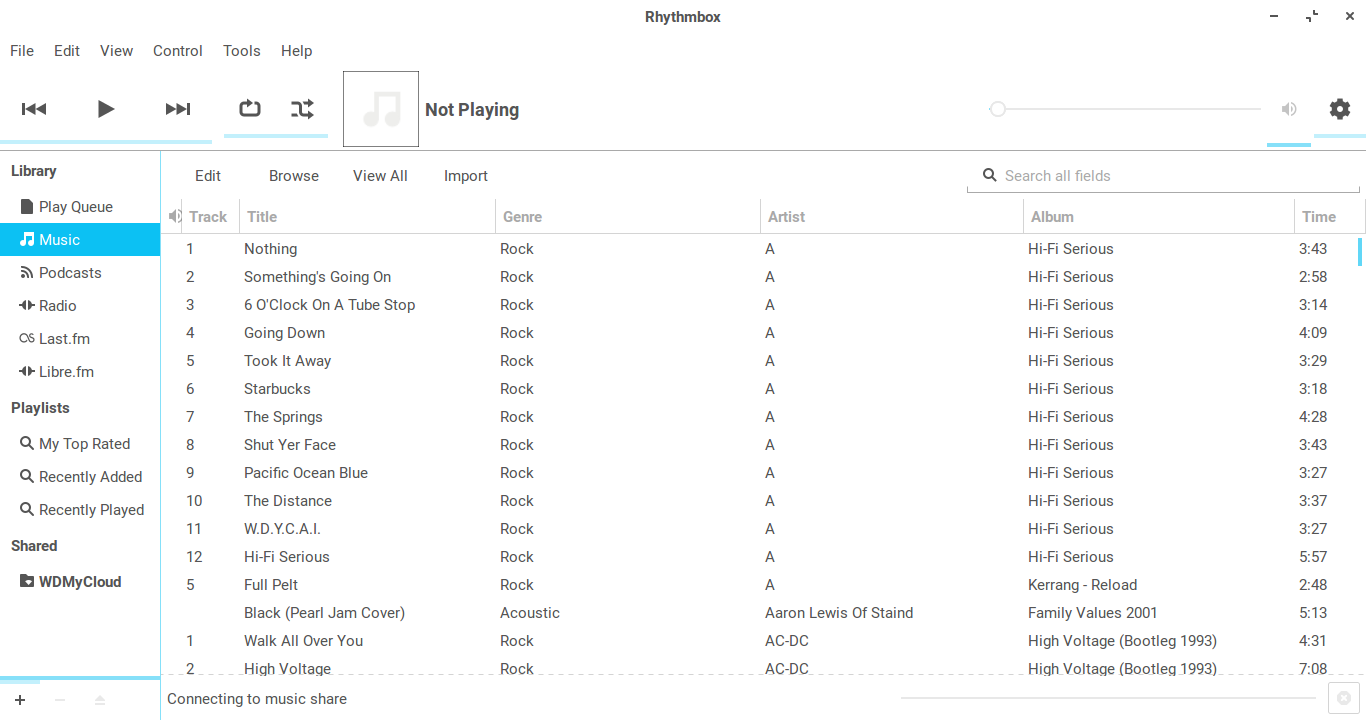Image resolution: width=1366 pixels, height=720 pixels.
Task: Click Aaron Lewis Of Staind artist cell
Action: [x=839, y=613]
